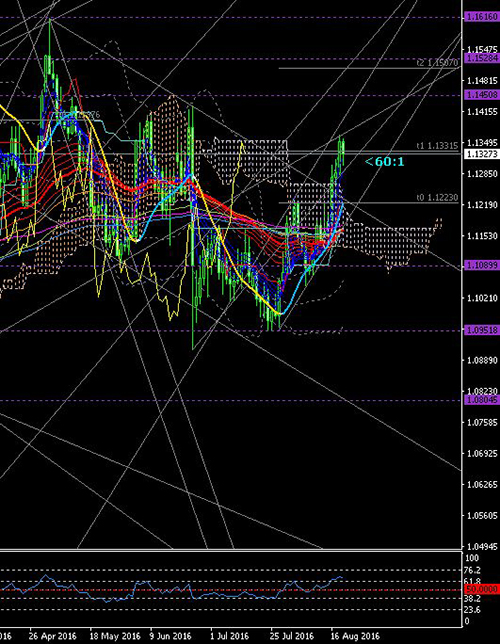
Task: Click the purple 1.10899 level tag
Action: 482,266
